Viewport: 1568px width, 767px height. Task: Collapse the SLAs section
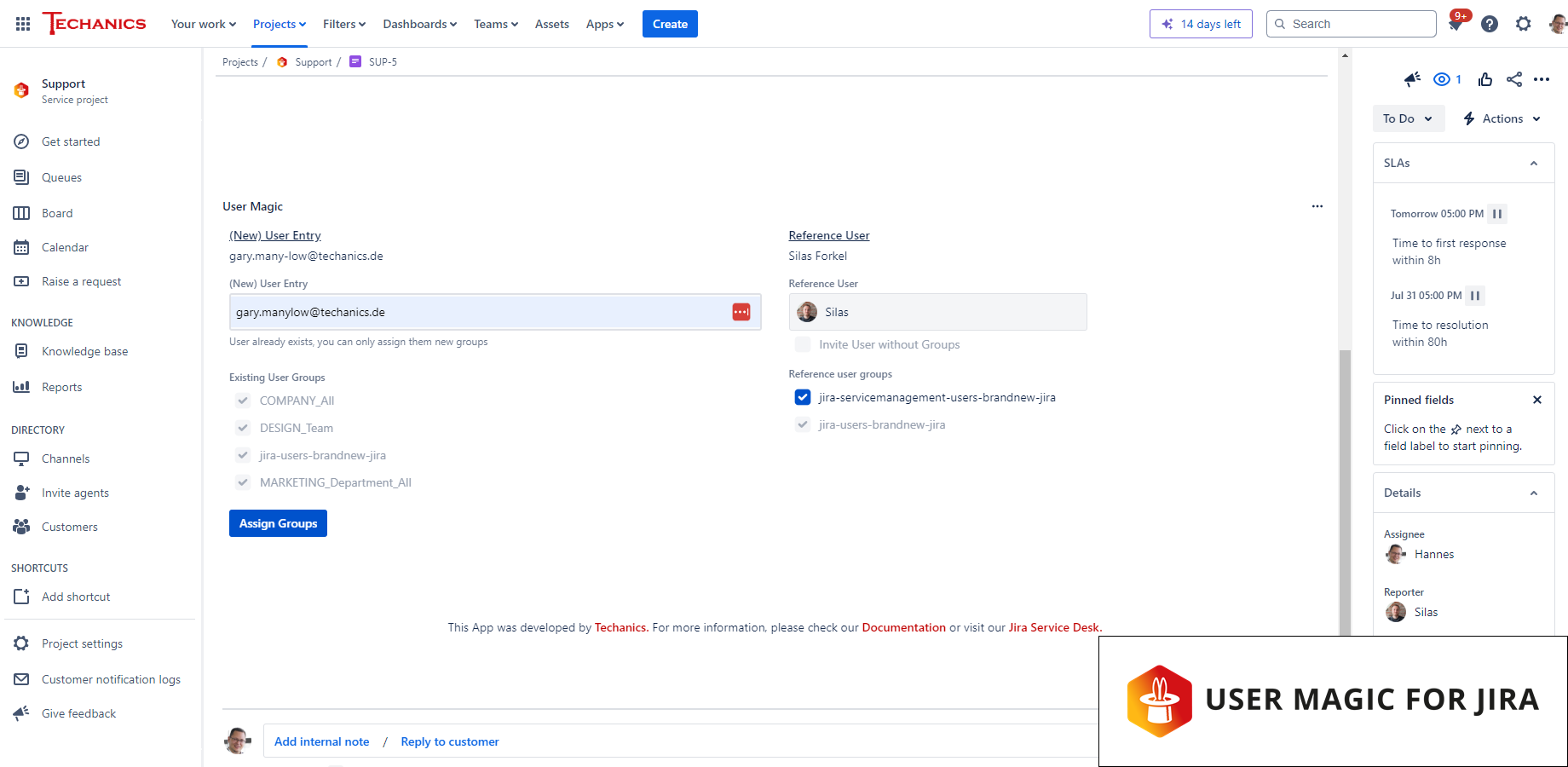tap(1534, 163)
